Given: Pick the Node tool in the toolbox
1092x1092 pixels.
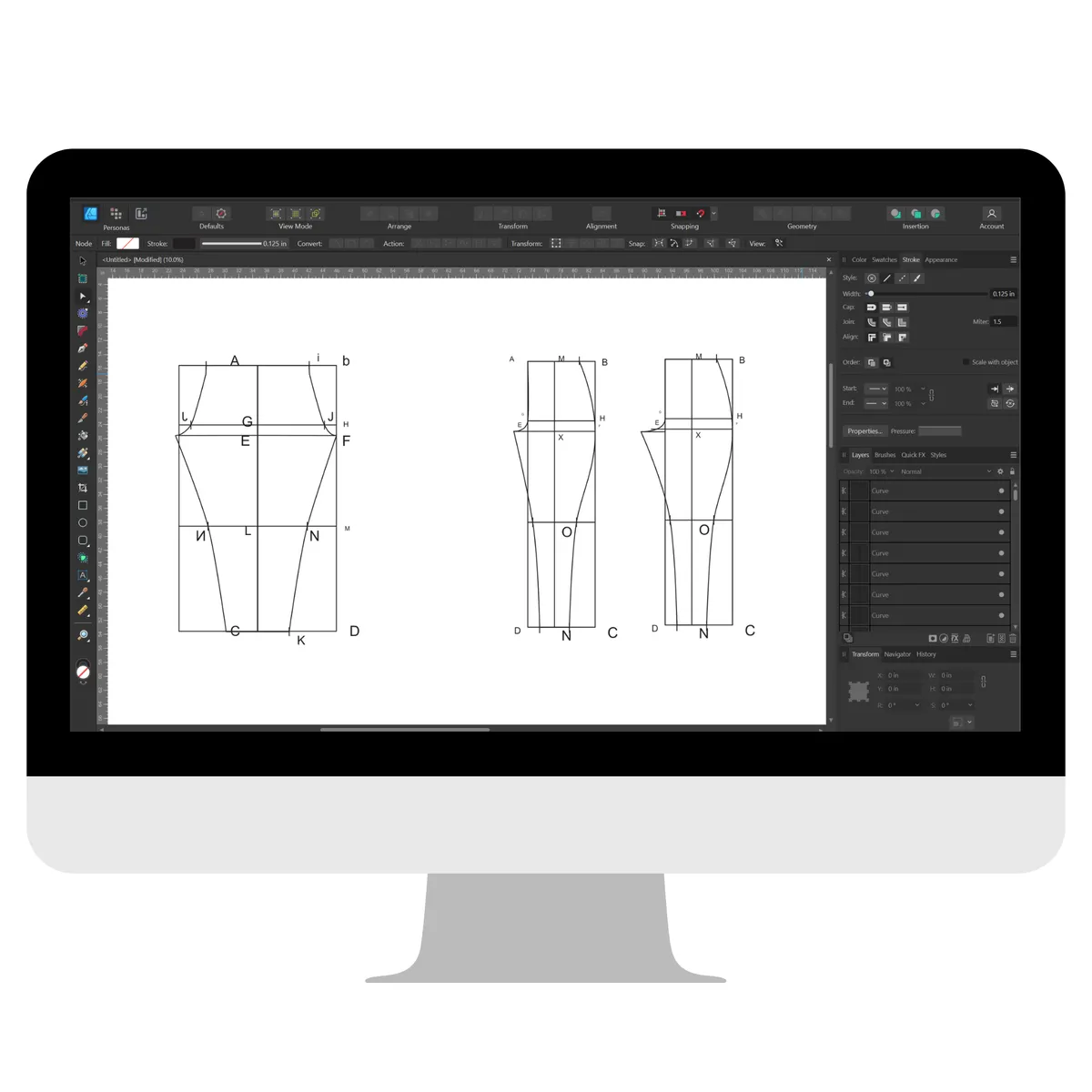Looking at the screenshot, I should click(83, 297).
